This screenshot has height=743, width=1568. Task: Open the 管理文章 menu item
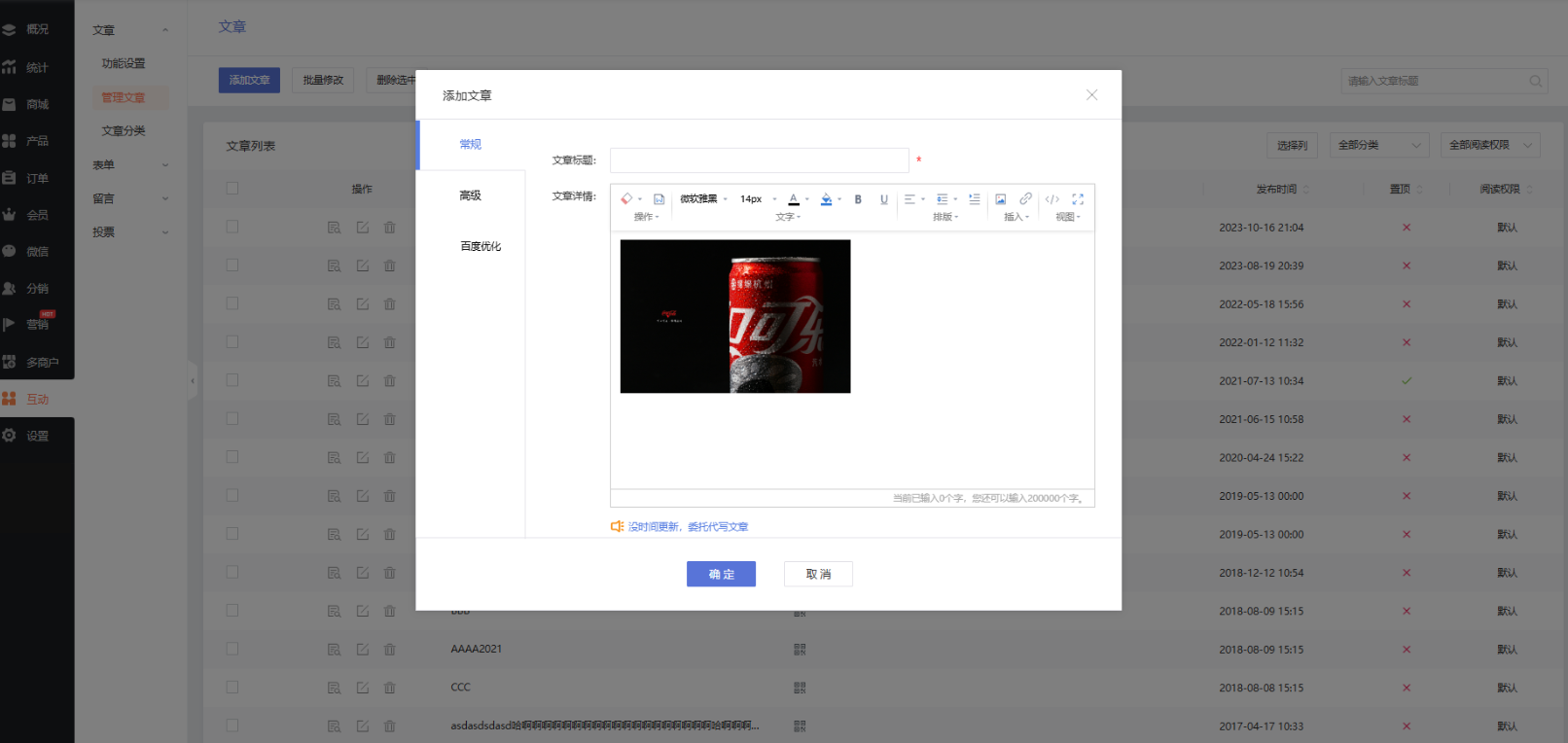[124, 97]
